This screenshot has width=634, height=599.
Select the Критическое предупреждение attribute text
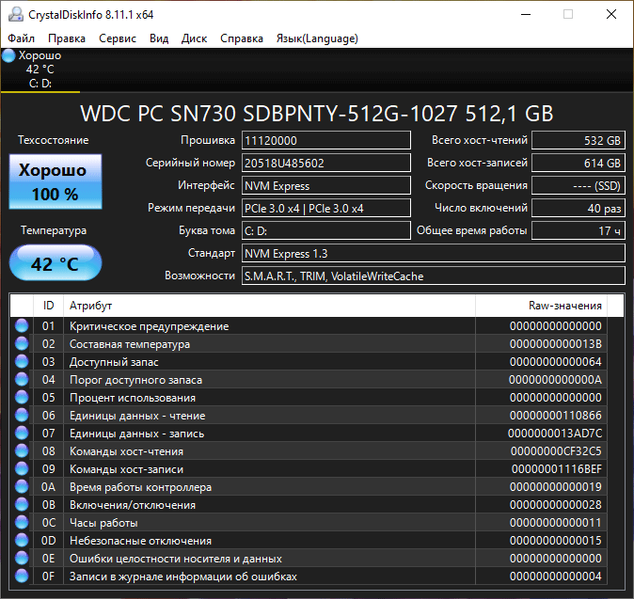coord(149,326)
